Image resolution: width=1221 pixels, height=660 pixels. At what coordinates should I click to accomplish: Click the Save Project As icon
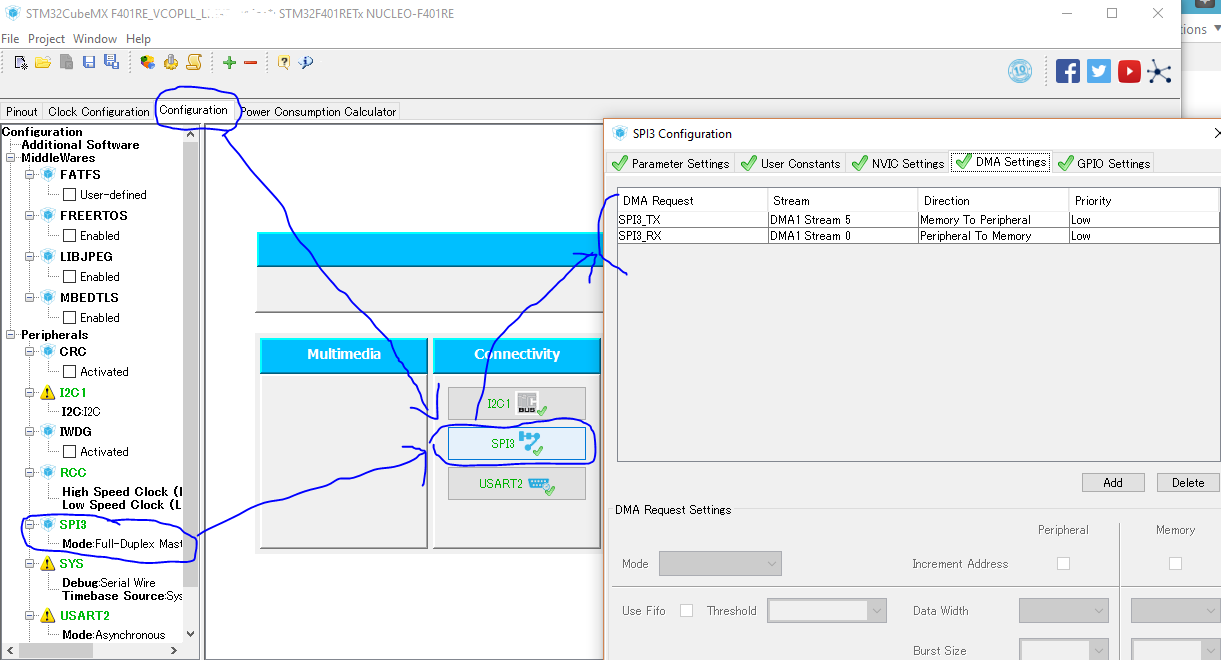(x=111, y=62)
